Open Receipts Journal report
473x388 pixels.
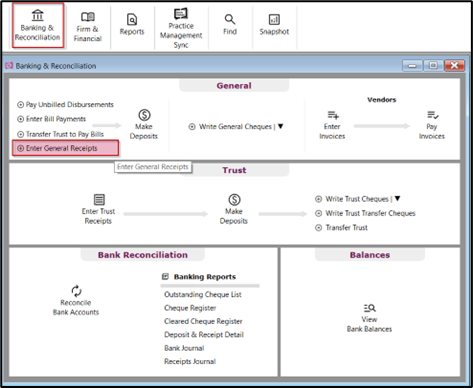pos(190,361)
